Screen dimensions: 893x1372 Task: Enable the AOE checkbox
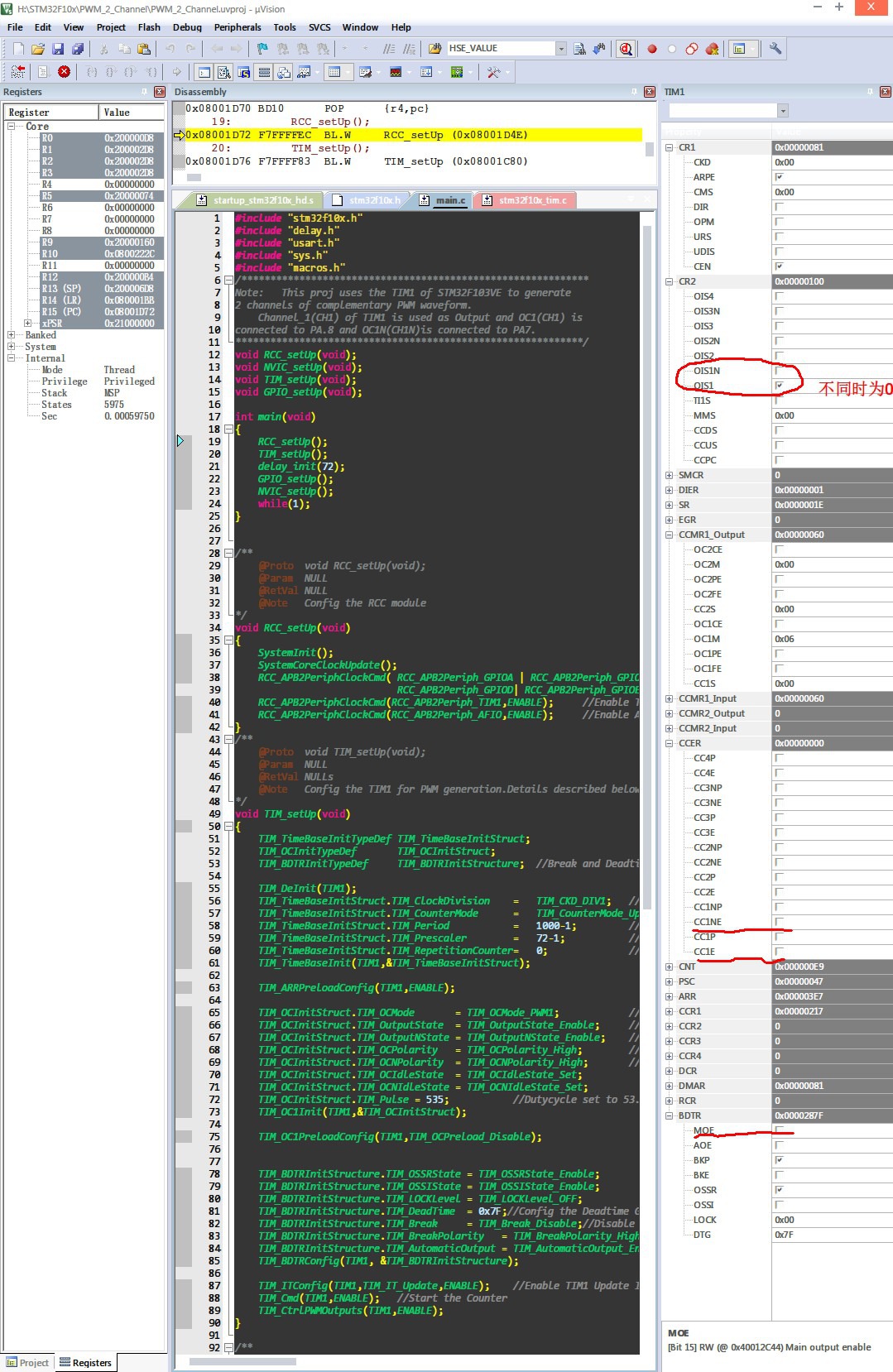(x=779, y=1145)
